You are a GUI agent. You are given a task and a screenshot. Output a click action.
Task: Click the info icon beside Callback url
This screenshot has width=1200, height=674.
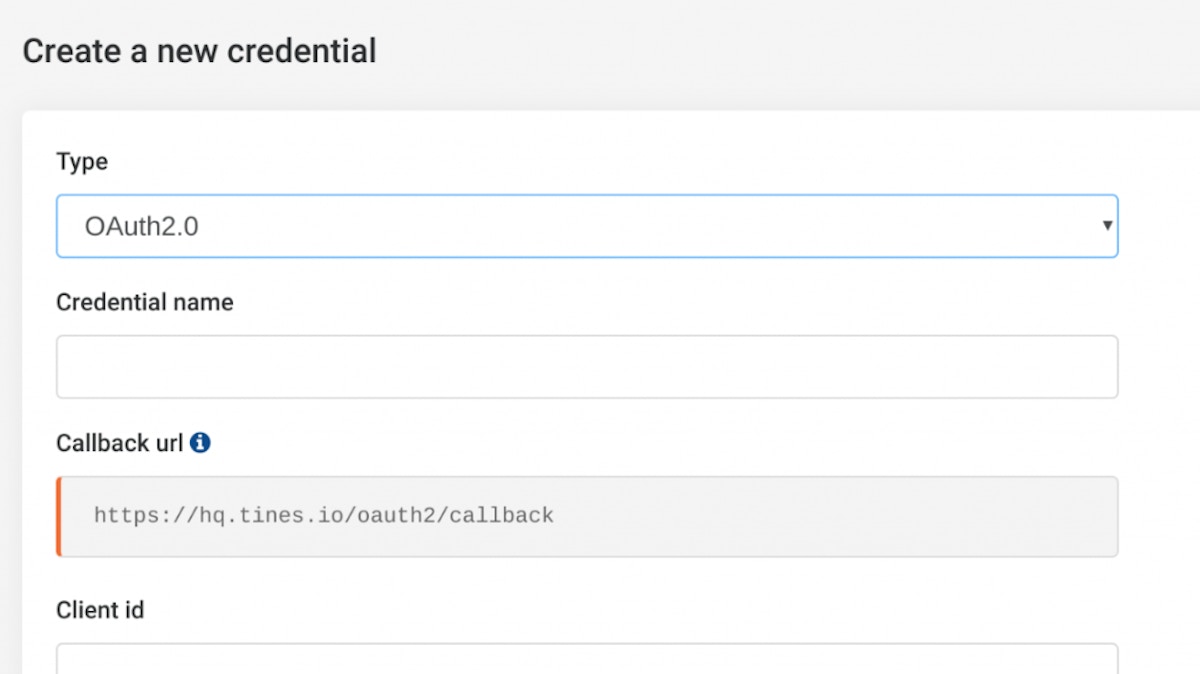point(200,443)
